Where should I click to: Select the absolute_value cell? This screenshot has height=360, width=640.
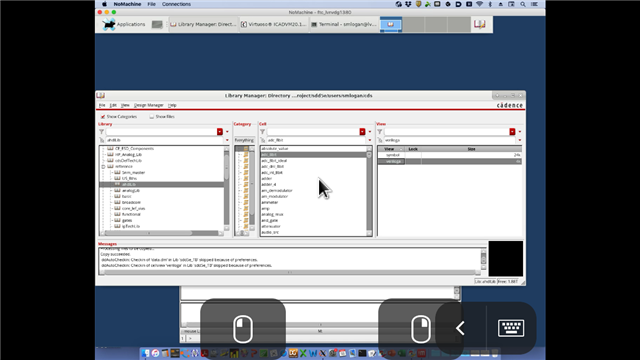[275, 149]
